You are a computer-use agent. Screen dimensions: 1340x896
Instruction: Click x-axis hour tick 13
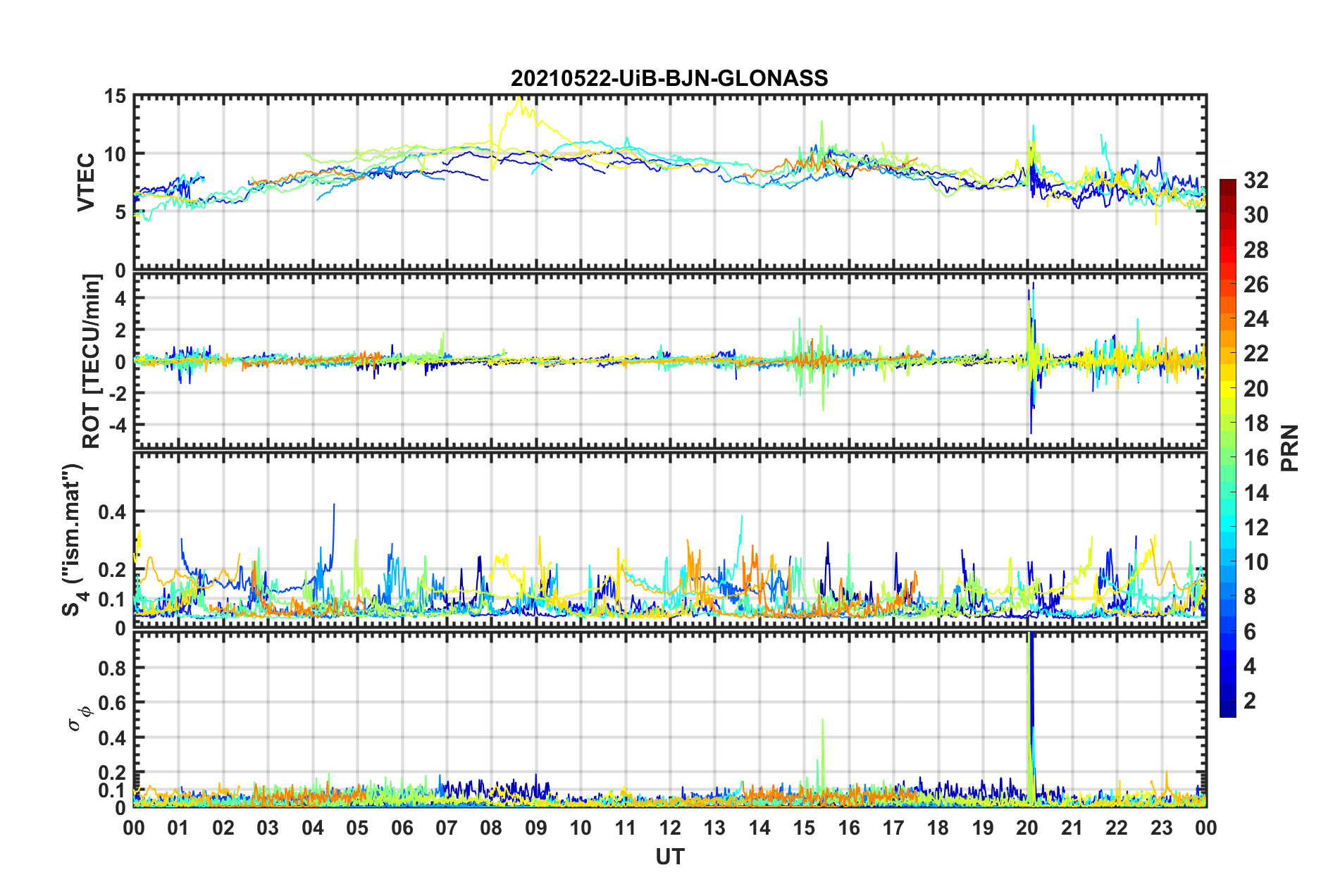tap(714, 828)
